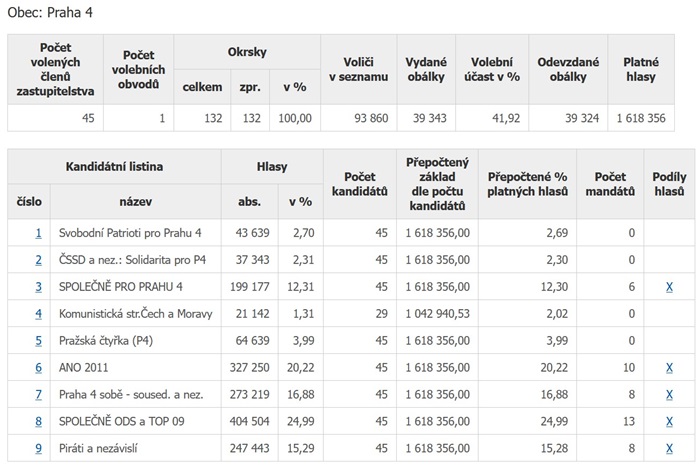Open vote shares X for Praha 4 sobě
700x467 pixels.
click(669, 395)
